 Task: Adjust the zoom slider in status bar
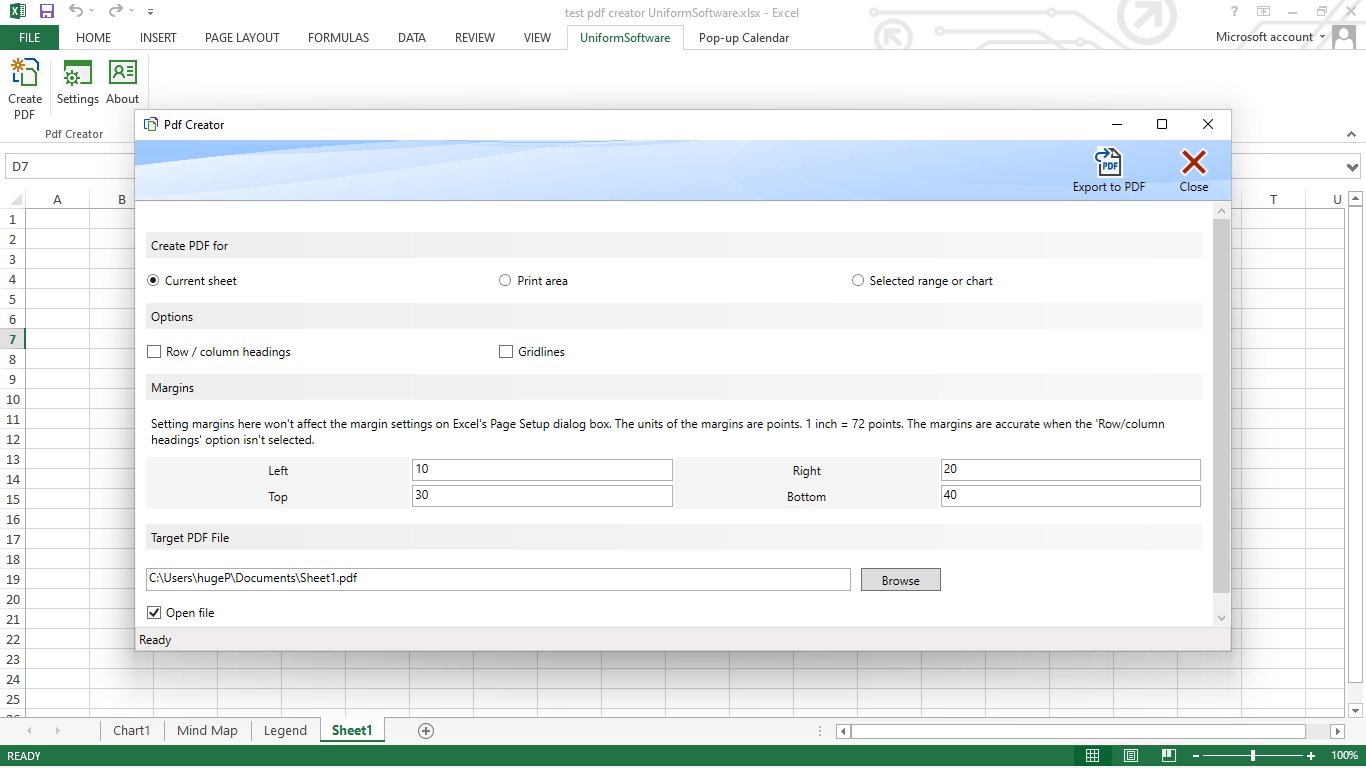pyautogui.click(x=1253, y=756)
